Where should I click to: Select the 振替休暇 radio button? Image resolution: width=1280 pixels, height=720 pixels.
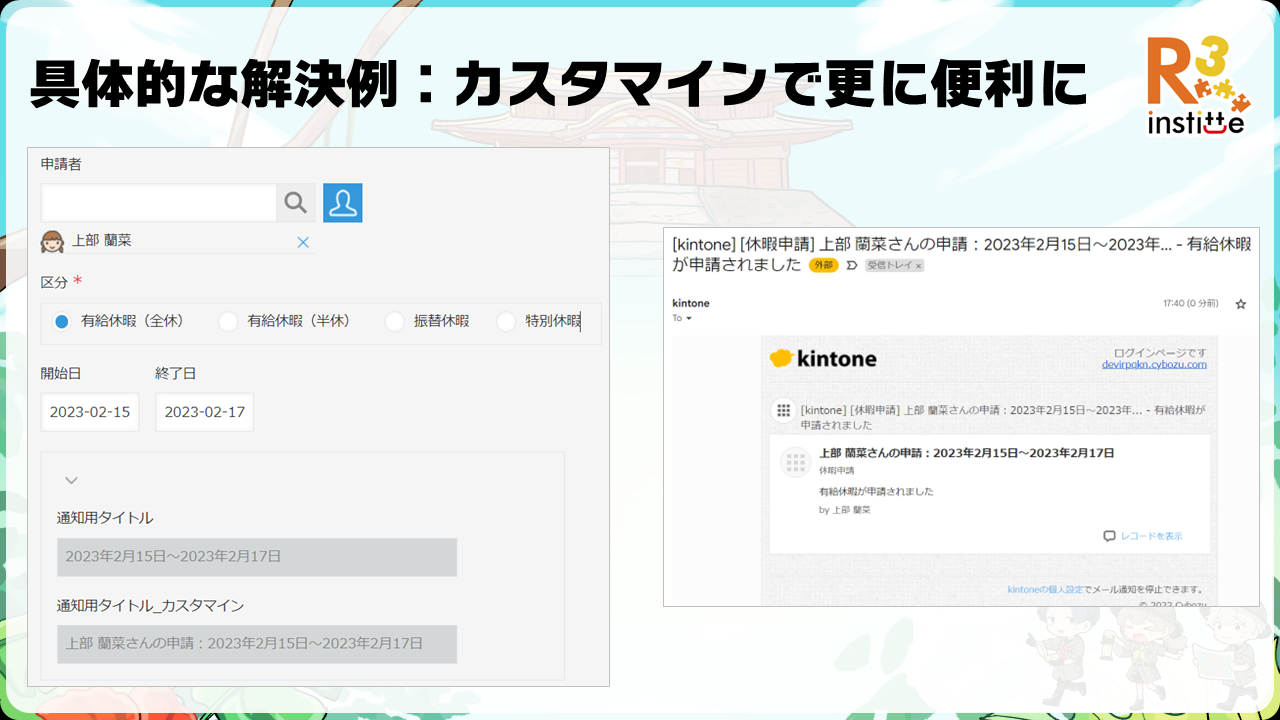coord(395,322)
